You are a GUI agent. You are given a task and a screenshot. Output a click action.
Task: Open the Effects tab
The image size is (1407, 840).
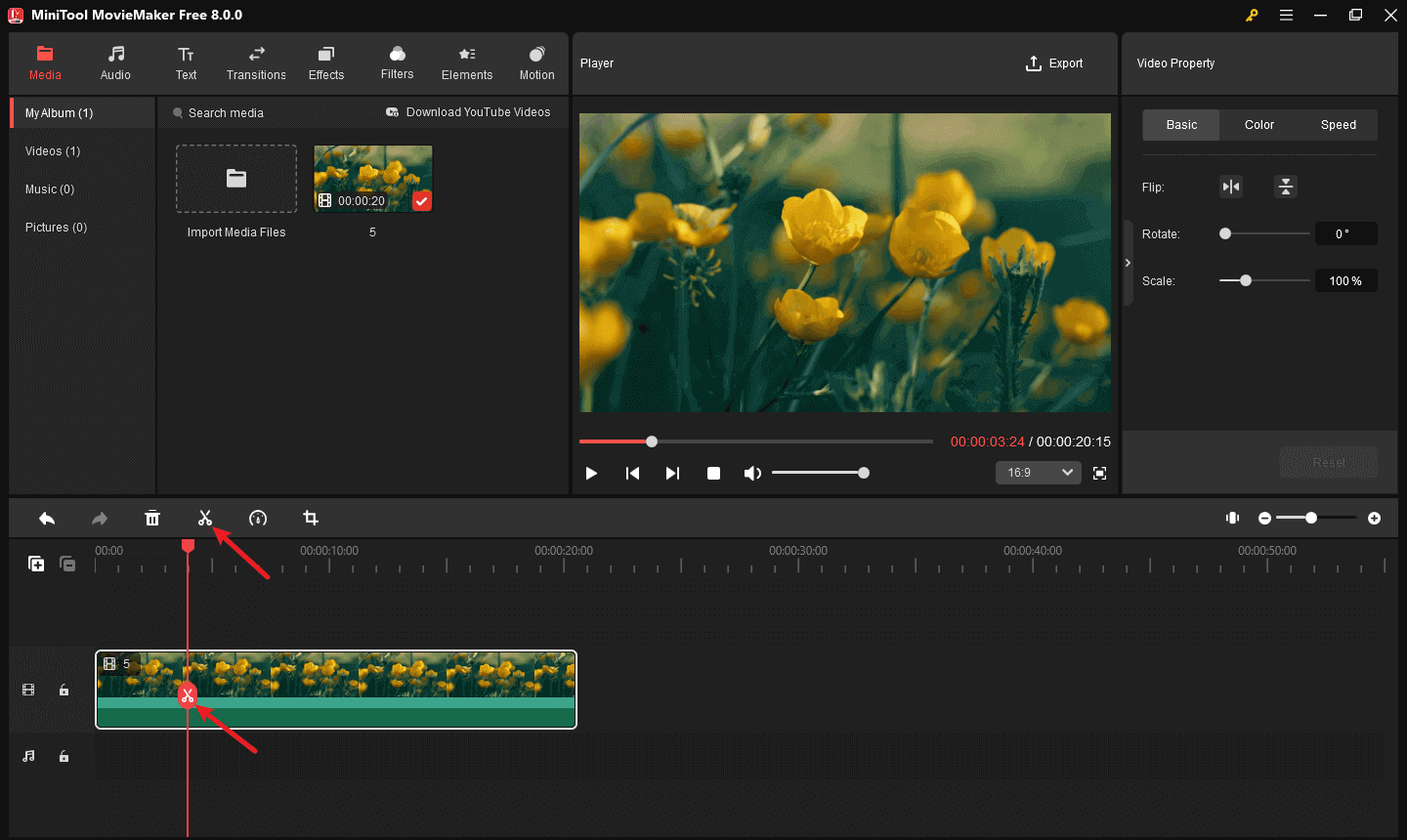pyautogui.click(x=326, y=63)
